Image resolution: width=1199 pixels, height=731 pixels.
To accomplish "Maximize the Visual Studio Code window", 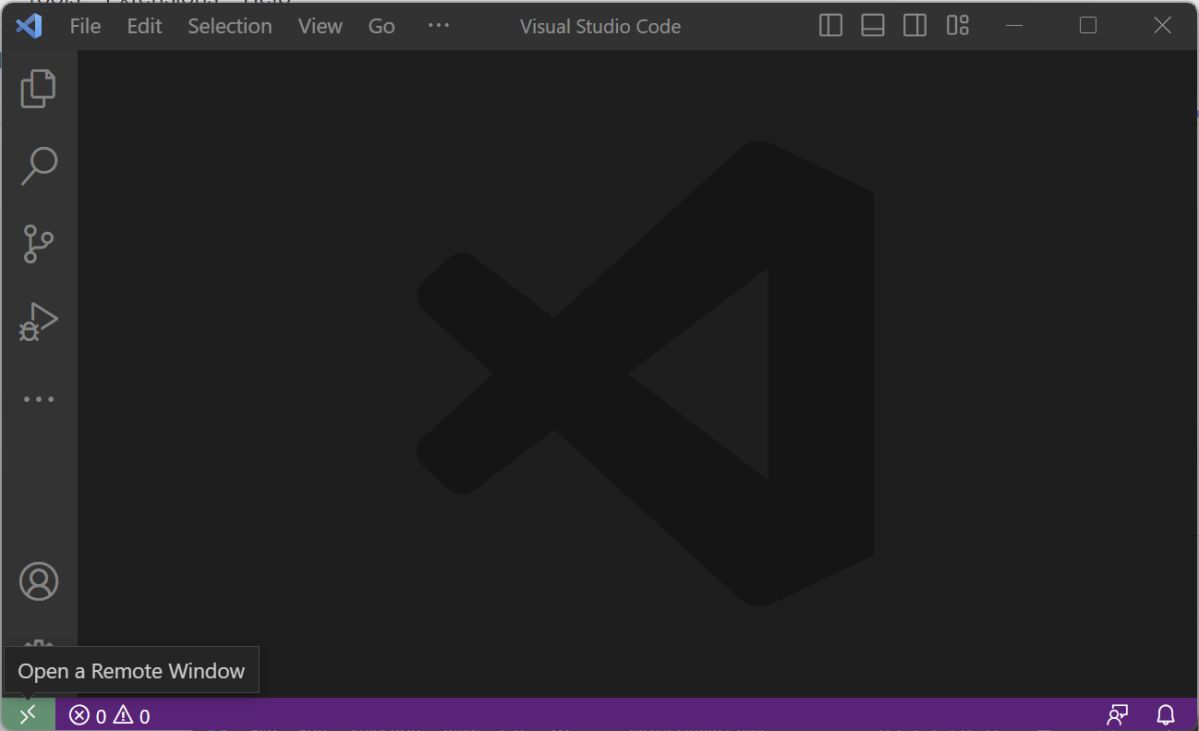I will [x=1087, y=25].
